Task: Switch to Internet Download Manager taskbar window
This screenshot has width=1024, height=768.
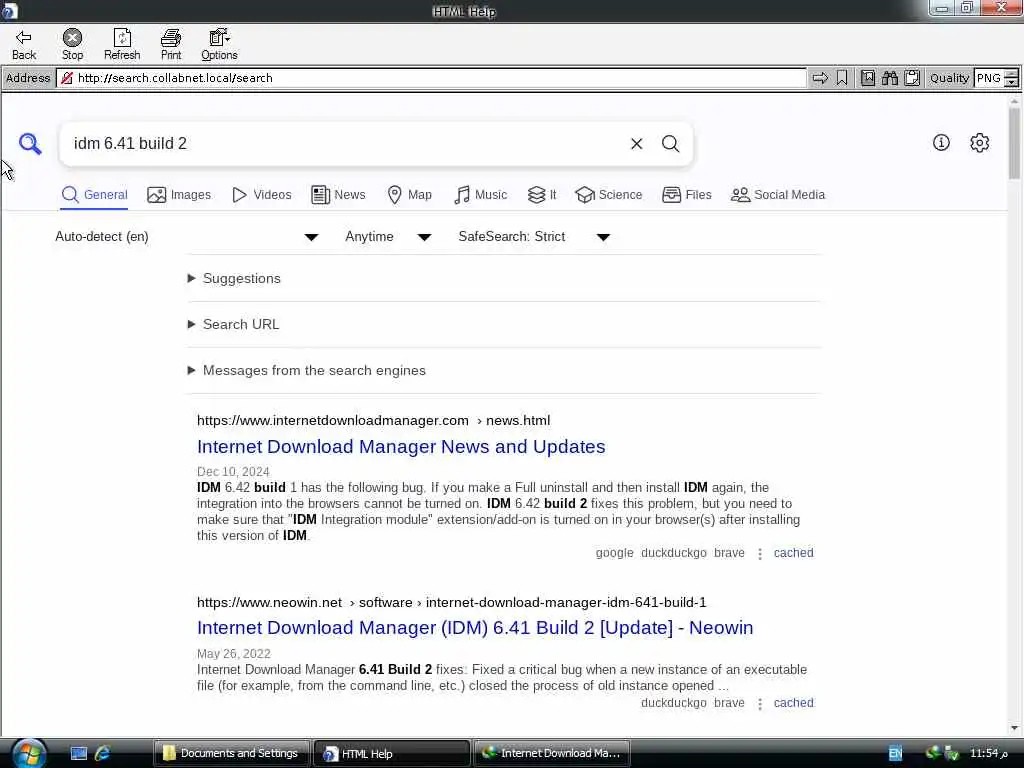Action: point(552,754)
